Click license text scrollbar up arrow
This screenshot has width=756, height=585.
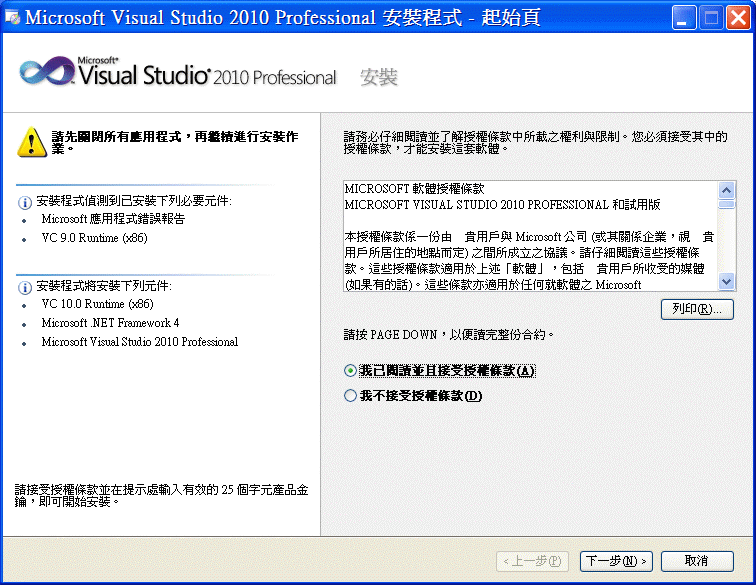click(x=727, y=190)
